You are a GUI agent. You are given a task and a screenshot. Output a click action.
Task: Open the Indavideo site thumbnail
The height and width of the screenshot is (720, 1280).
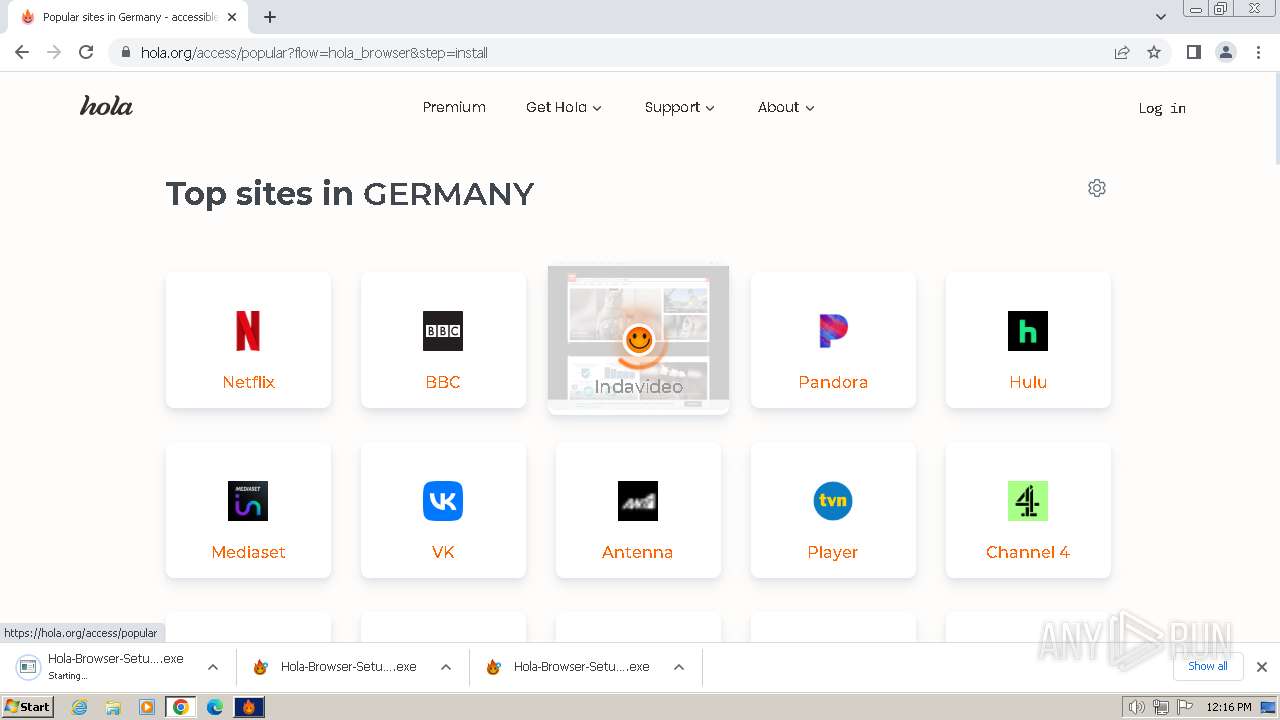tap(638, 339)
